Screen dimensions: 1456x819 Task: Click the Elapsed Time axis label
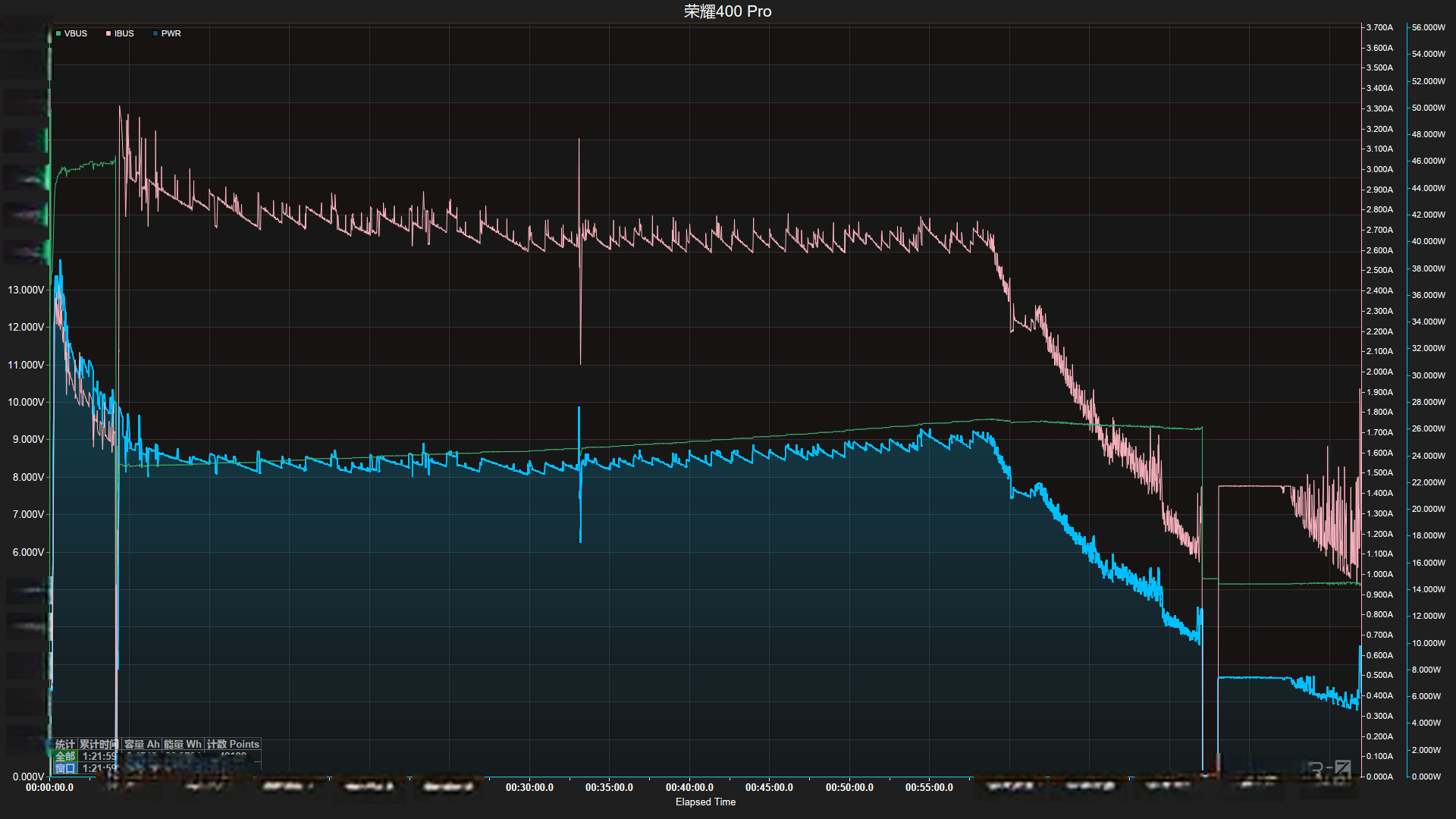point(705,802)
